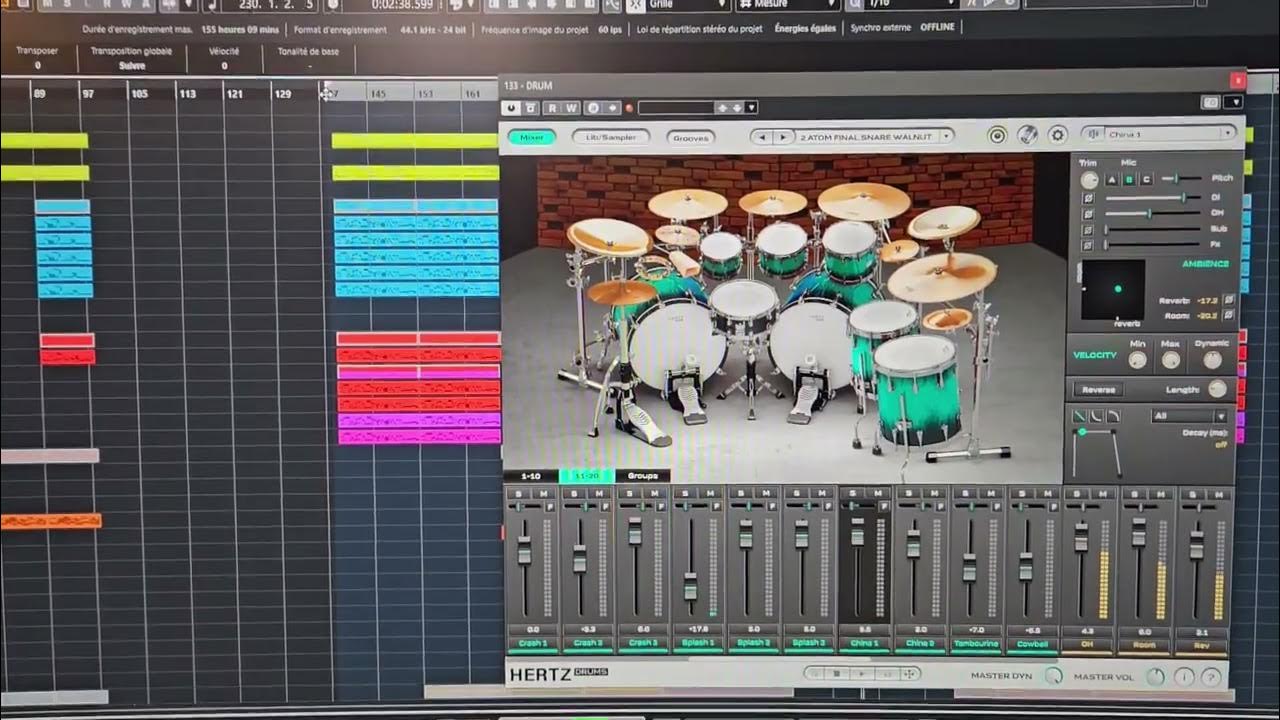1280x720 pixels.
Task: Select Mic position C
Action: pyautogui.click(x=1146, y=180)
